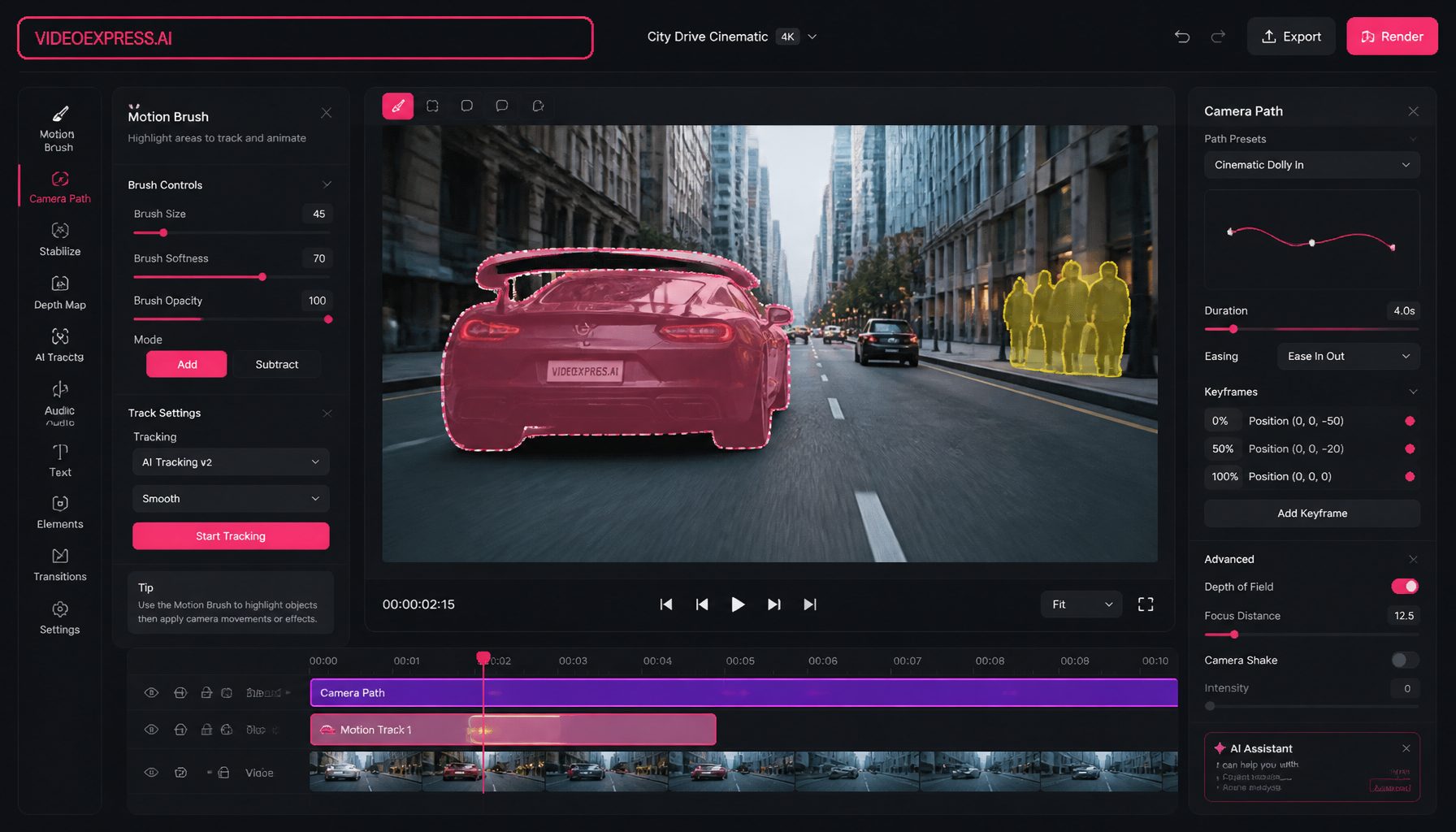
Task: Click the video track filmstrip thumbnail
Action: click(x=743, y=772)
